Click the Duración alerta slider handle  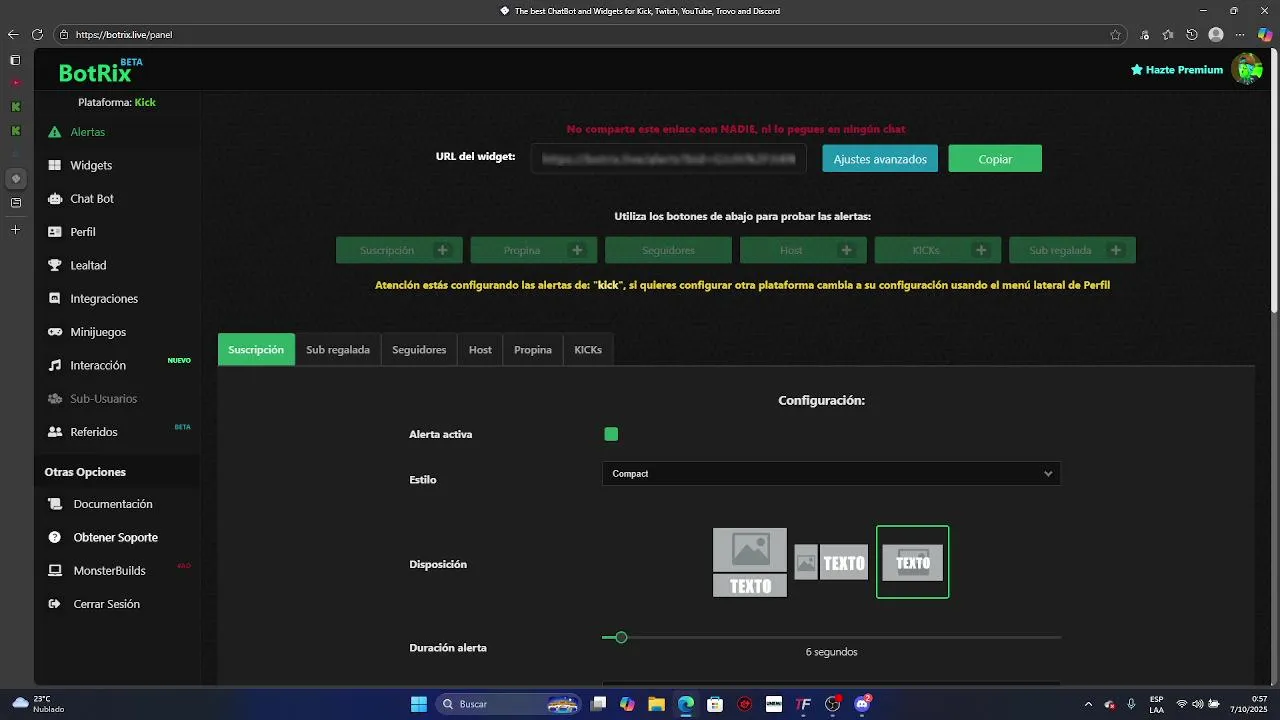(x=621, y=637)
